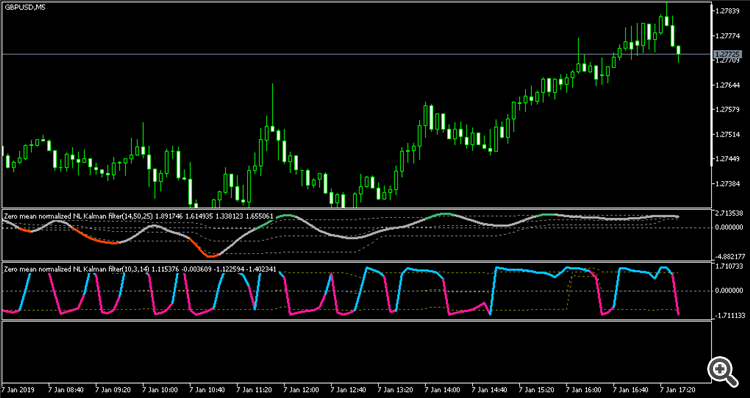This screenshot has height=398, width=750.
Task: Click the 7 Jan 10:40 time label
Action: click(x=207, y=390)
